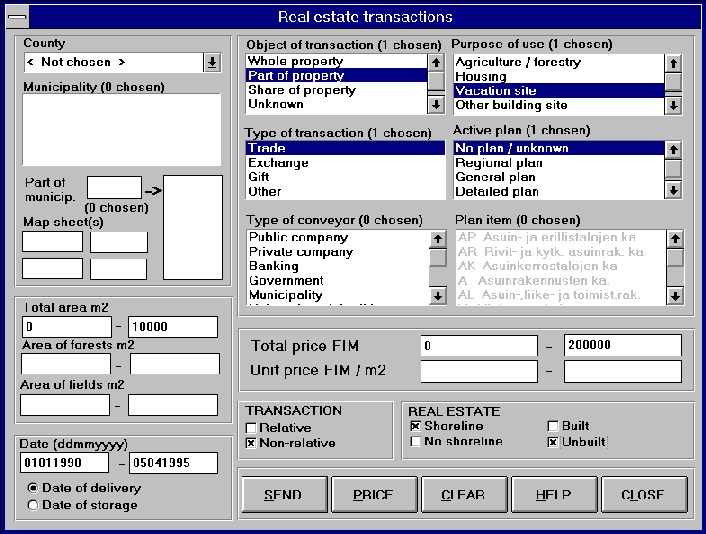The image size is (706, 534).
Task: Select Date of storage radio button
Action: pos(33,505)
